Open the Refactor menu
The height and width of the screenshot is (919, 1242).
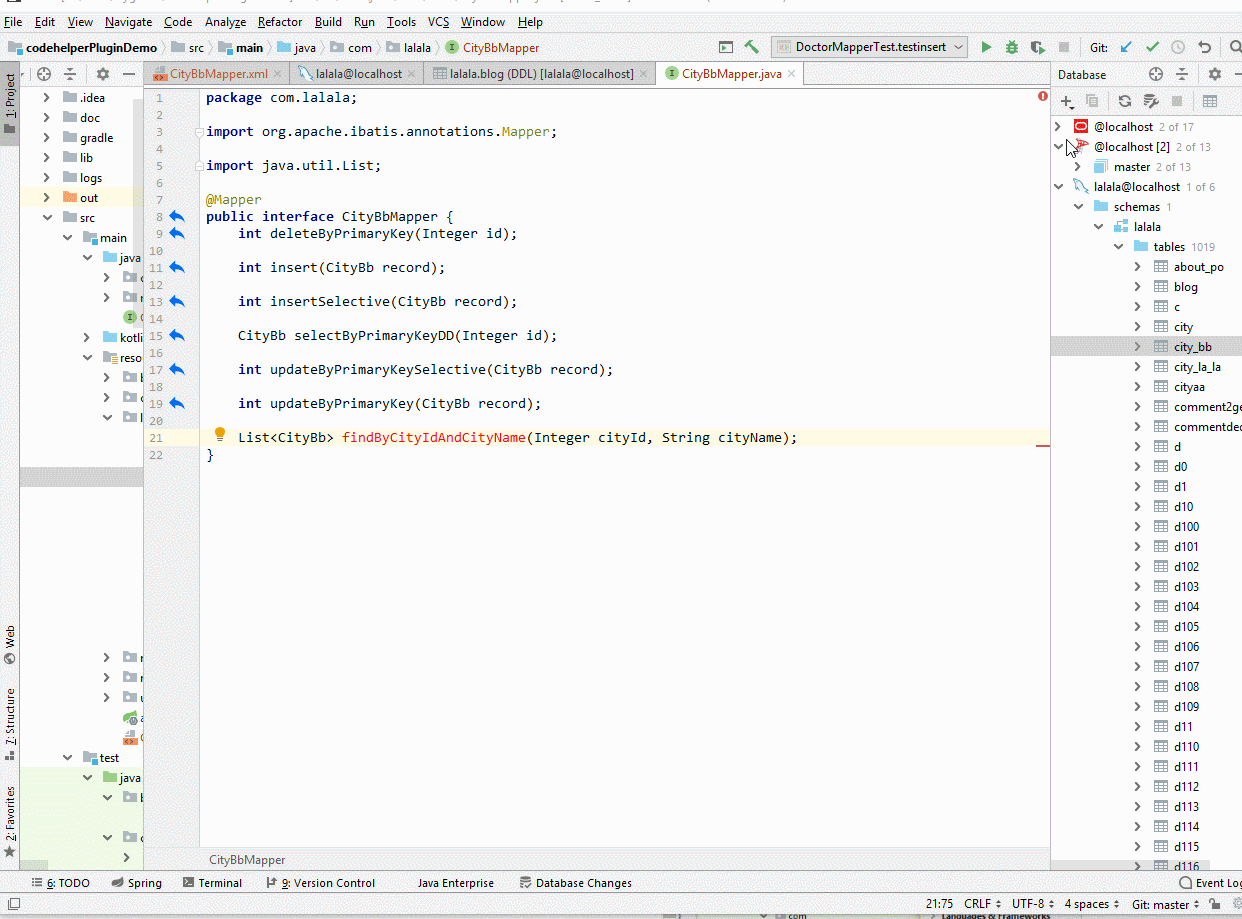(279, 21)
